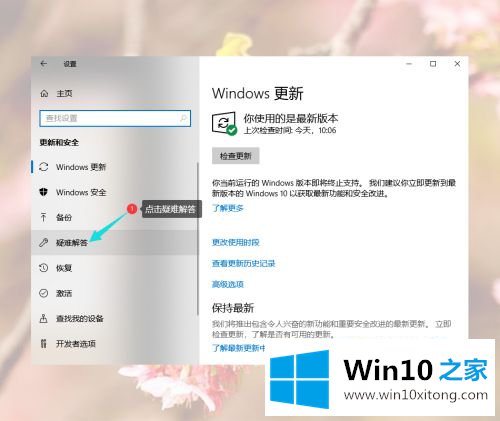This screenshot has height=421, width=500.
Task: Click the update status icon with green check
Action: pos(224,124)
